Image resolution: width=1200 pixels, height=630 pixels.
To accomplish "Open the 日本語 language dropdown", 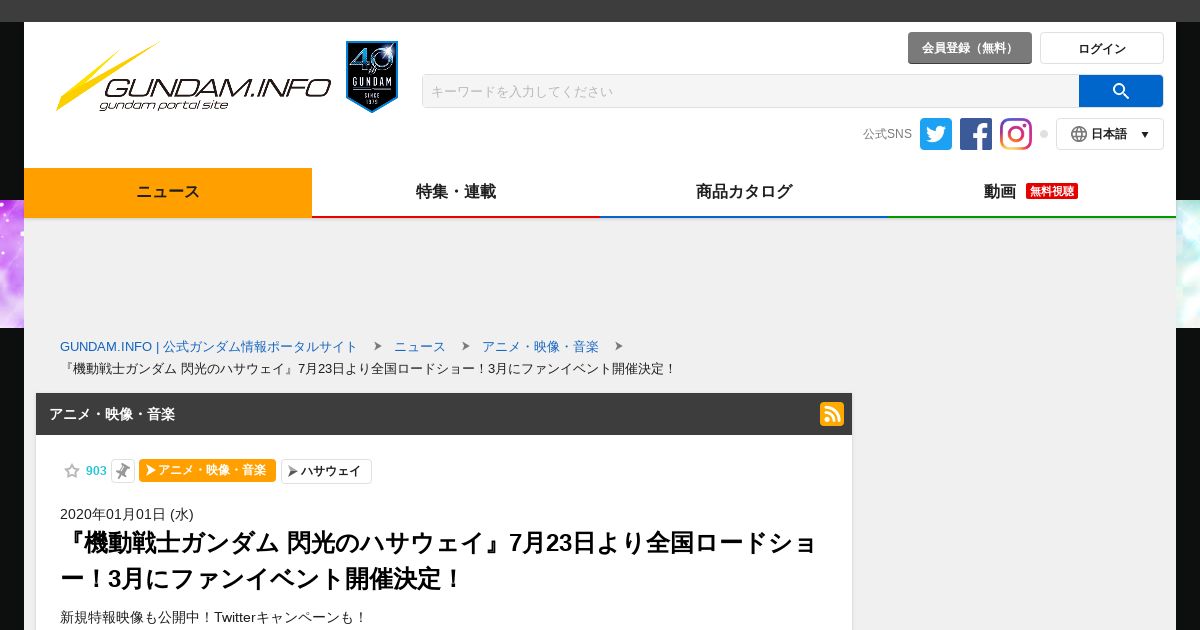I will (x=1110, y=134).
